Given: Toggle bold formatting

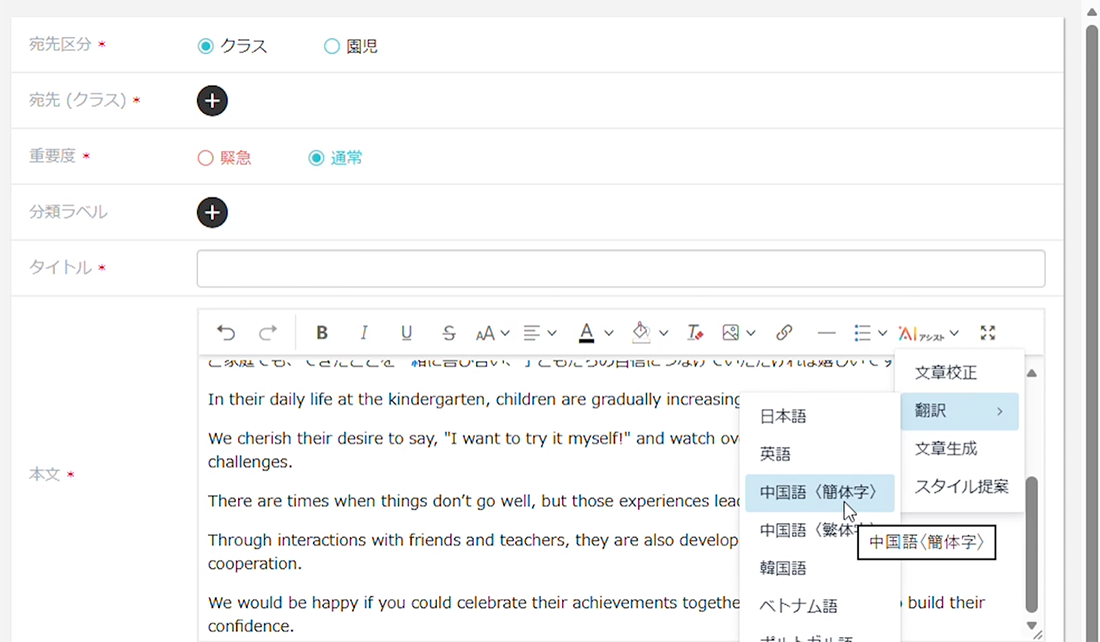Looking at the screenshot, I should coord(322,333).
